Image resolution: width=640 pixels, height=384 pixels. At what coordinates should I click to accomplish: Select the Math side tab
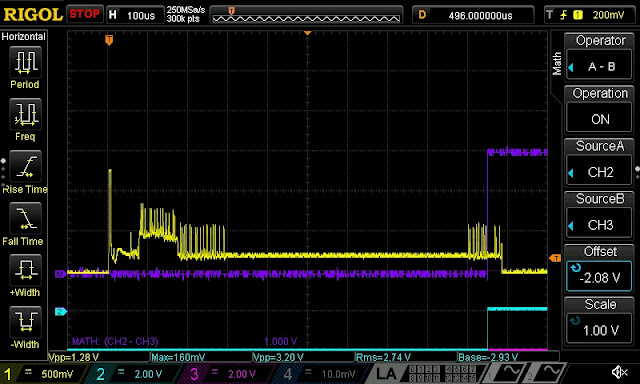tap(556, 63)
